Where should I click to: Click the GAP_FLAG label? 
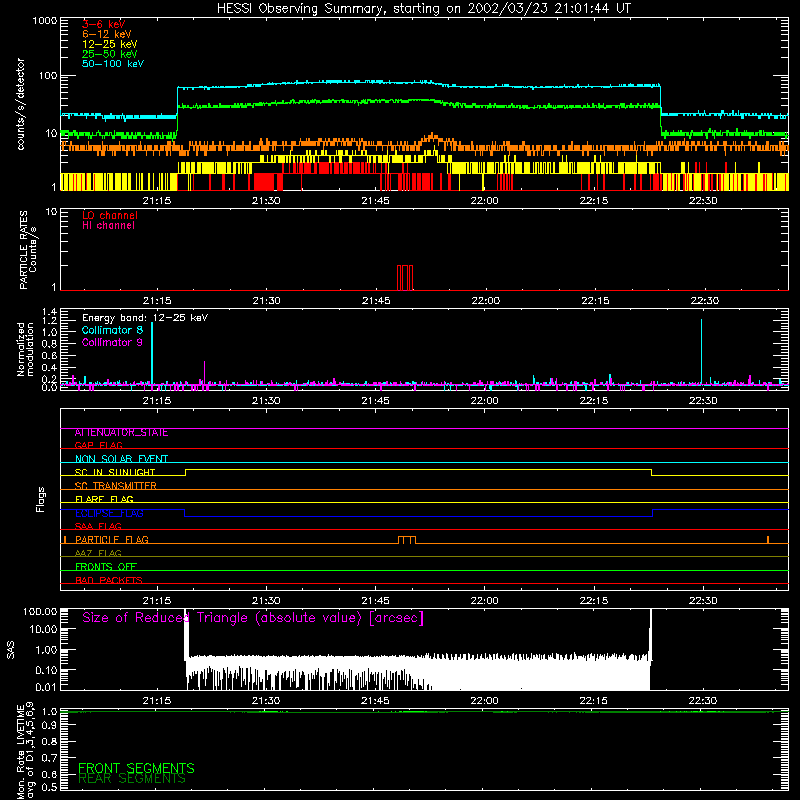[x=98, y=445]
